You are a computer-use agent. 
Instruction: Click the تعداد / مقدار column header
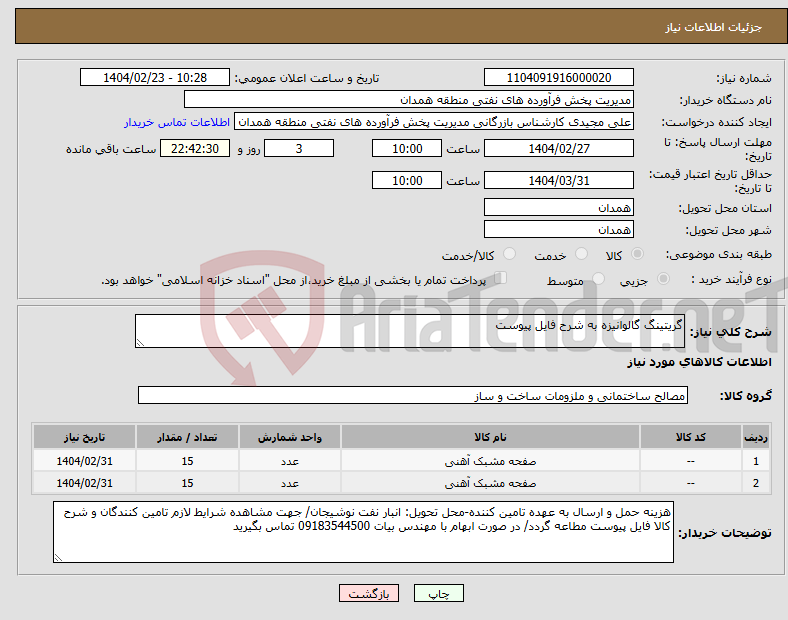tap(187, 437)
